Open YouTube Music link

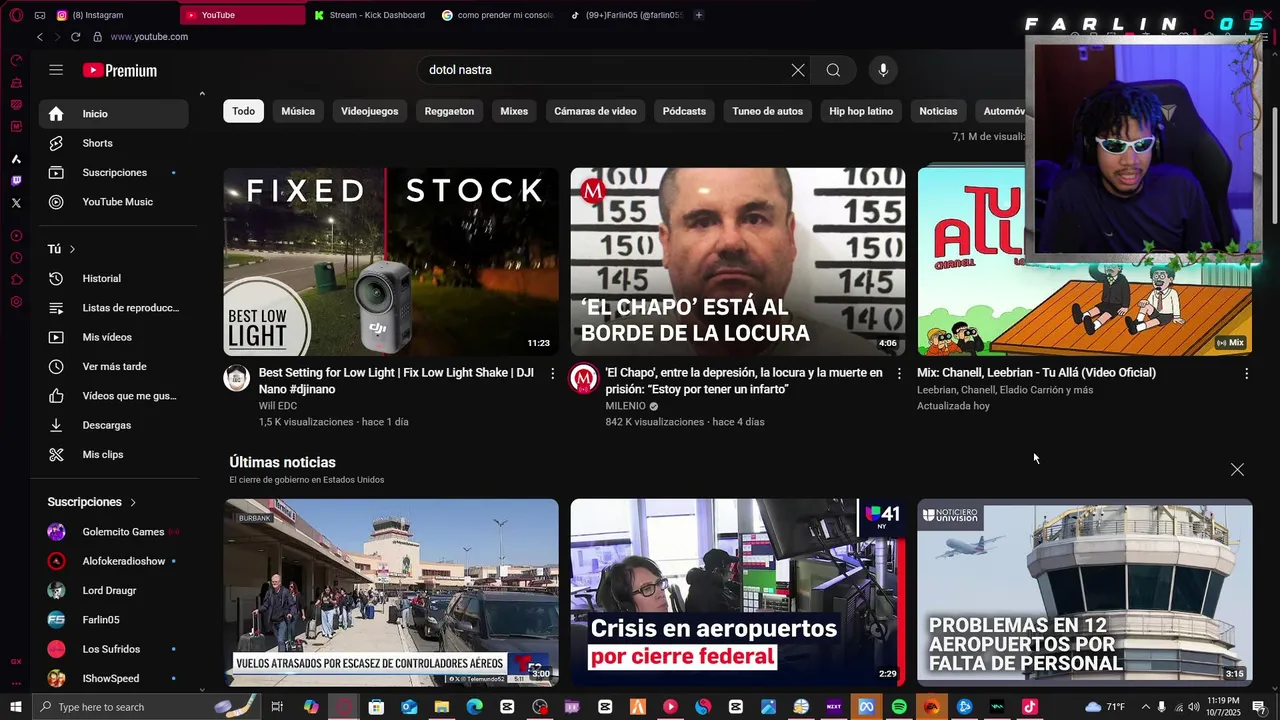[113, 202]
